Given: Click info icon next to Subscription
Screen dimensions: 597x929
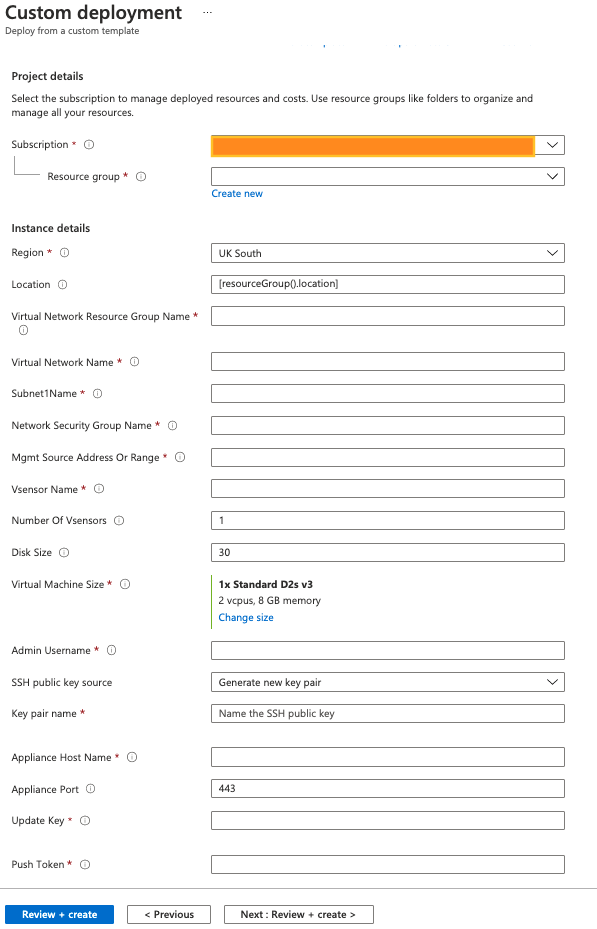Looking at the screenshot, I should pos(89,145).
